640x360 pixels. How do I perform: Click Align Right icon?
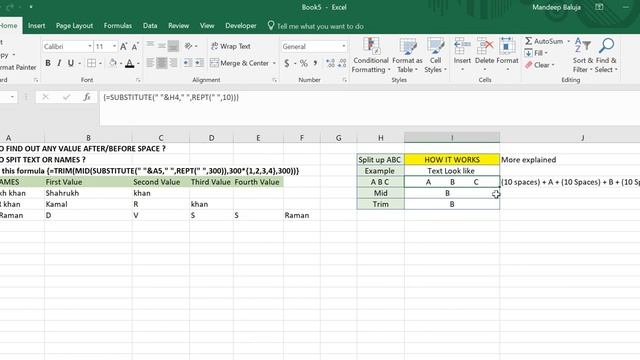coord(173,63)
